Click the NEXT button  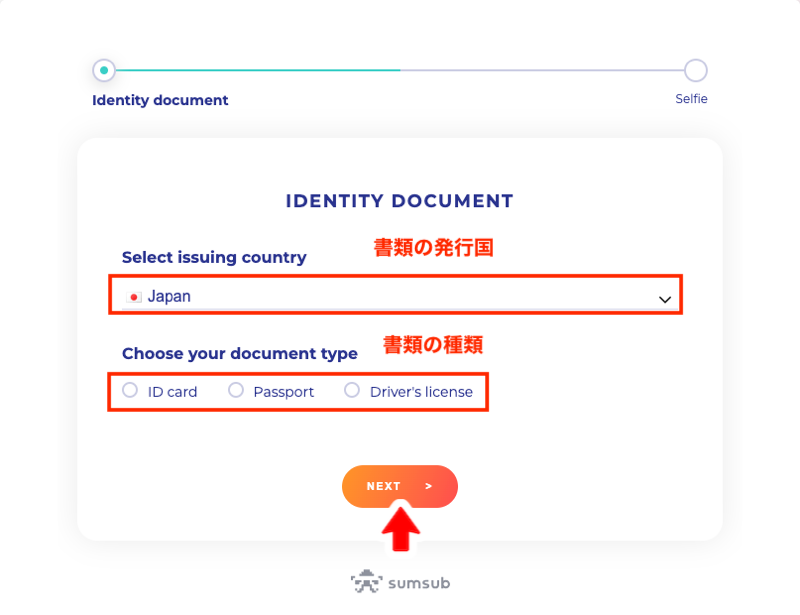(x=400, y=486)
